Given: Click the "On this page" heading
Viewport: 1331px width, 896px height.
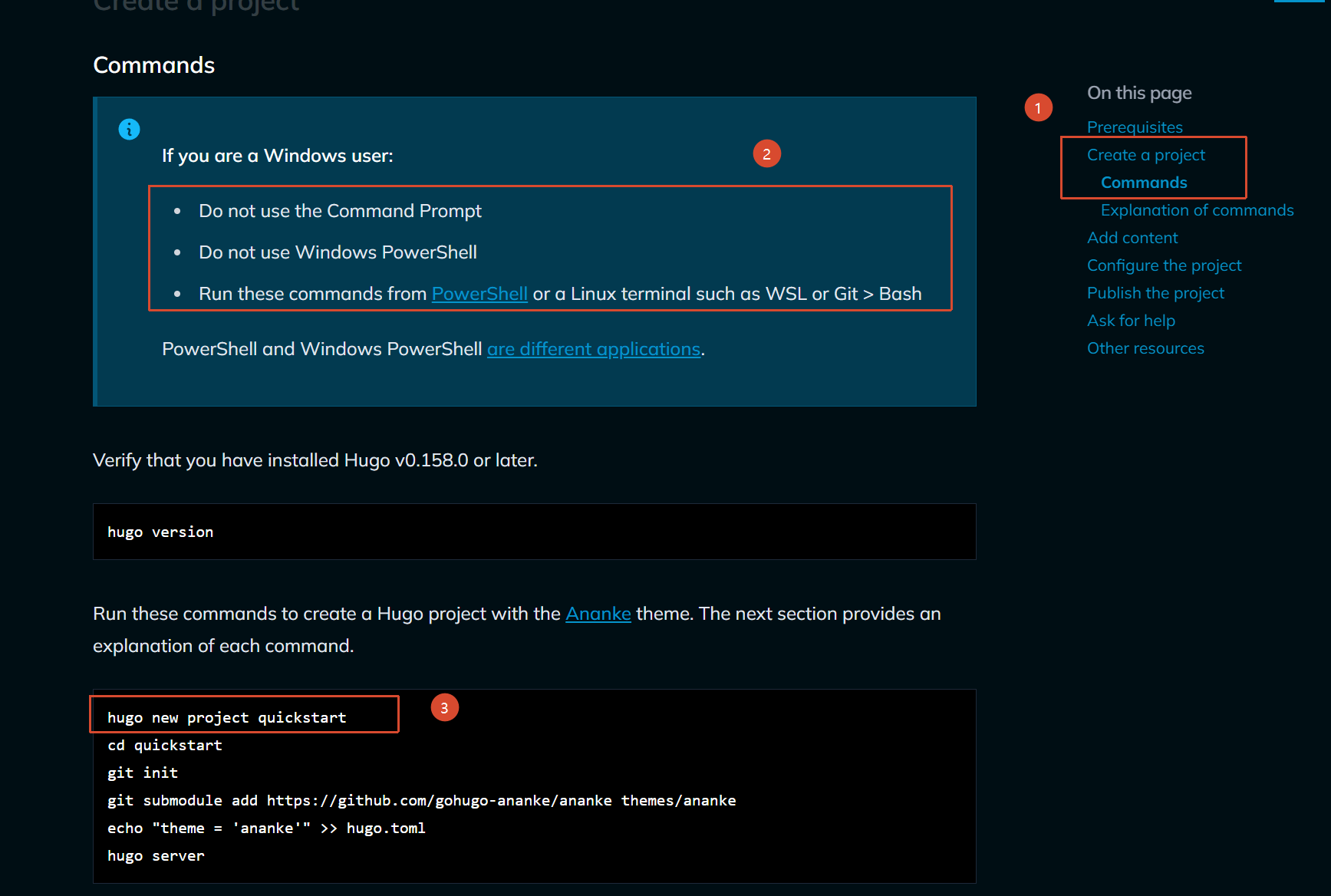Looking at the screenshot, I should click(1139, 93).
